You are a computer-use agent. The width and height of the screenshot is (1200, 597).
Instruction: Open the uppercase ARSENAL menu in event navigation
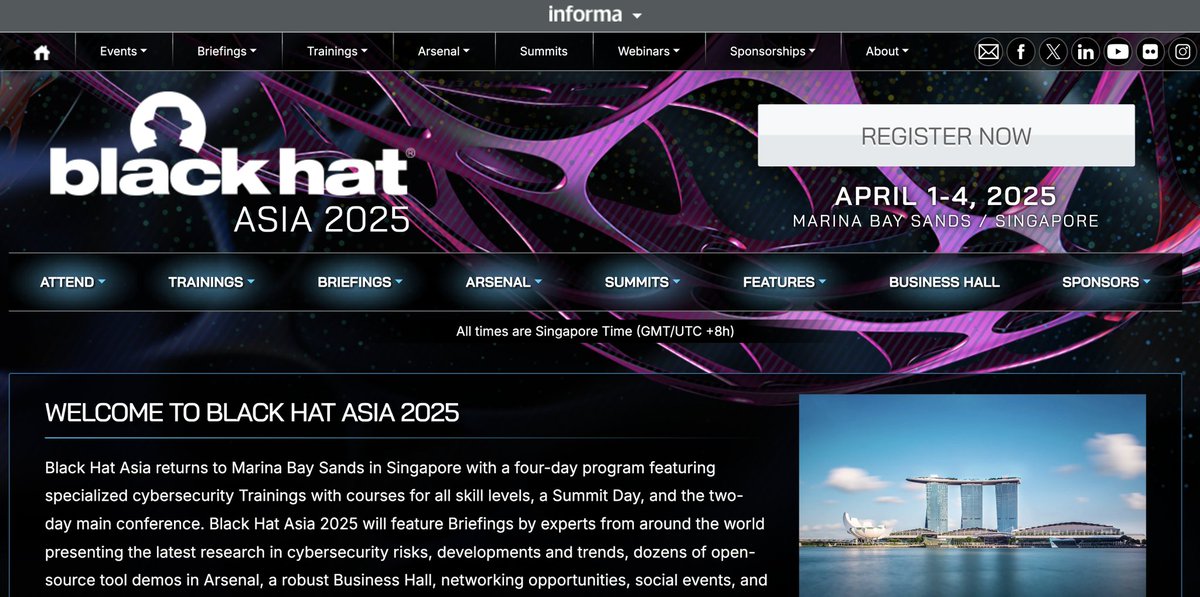click(x=504, y=282)
